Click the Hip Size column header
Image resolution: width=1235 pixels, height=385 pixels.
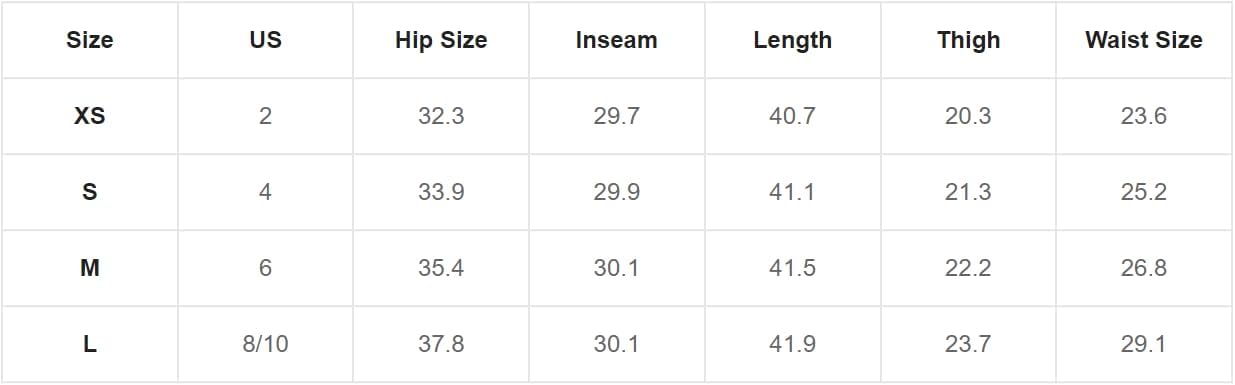coord(441,40)
